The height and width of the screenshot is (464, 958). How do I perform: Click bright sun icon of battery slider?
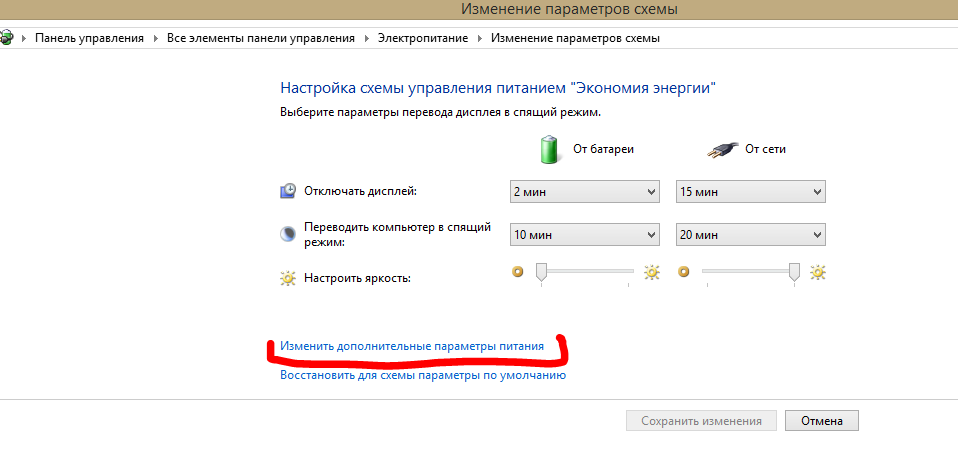(652, 271)
